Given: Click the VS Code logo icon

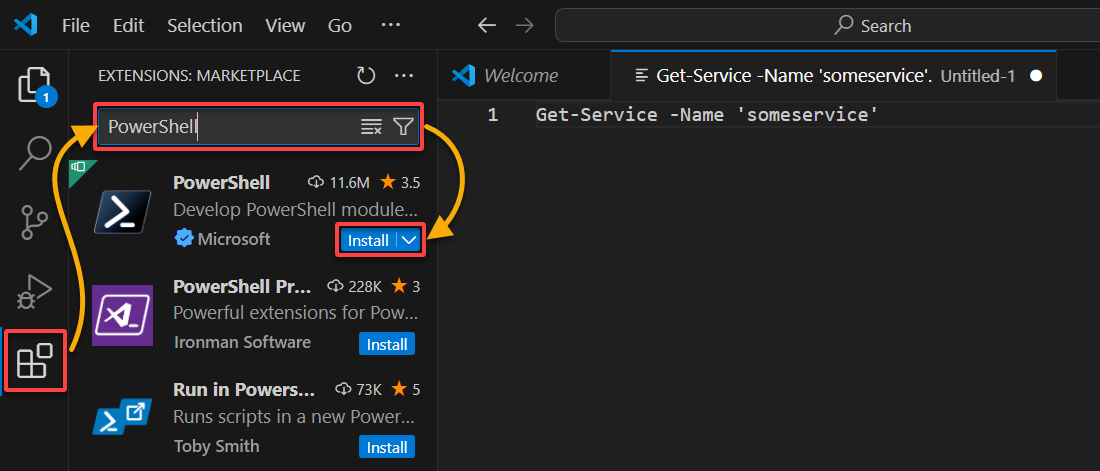Looking at the screenshot, I should click(25, 25).
